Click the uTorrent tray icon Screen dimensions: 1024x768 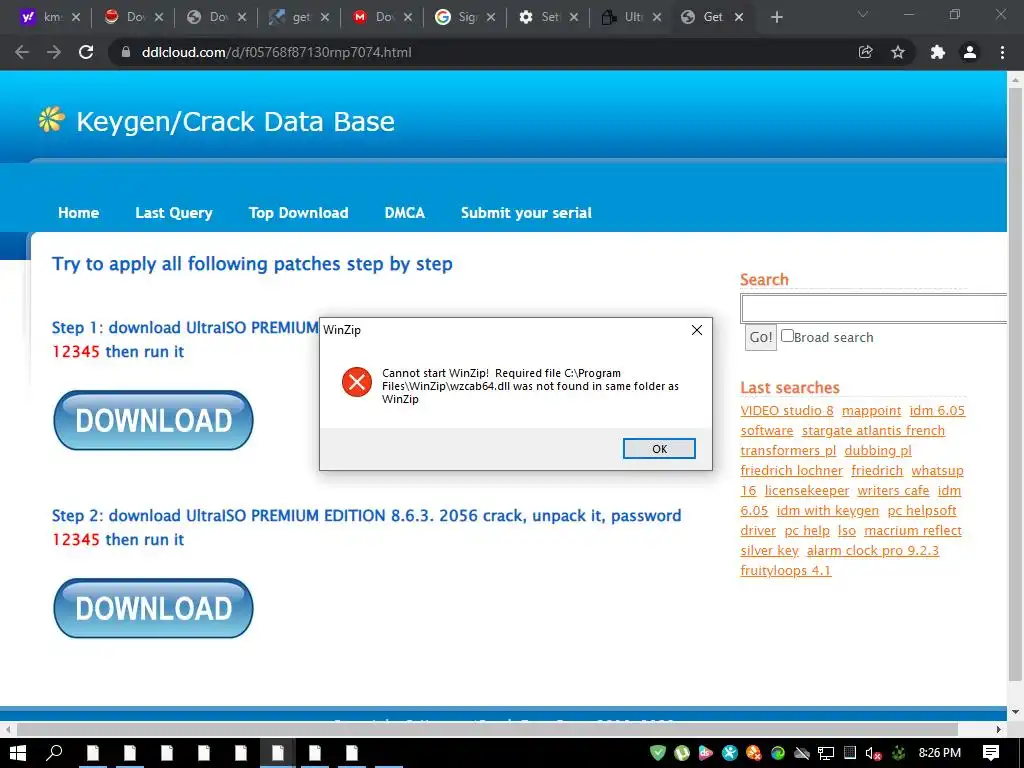pos(682,753)
